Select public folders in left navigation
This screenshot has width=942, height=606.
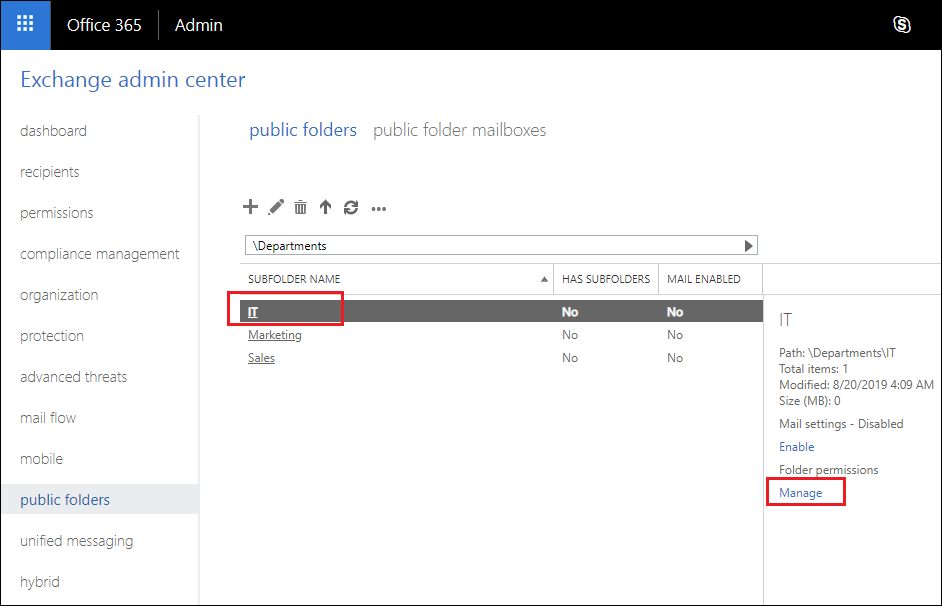[x=65, y=500]
